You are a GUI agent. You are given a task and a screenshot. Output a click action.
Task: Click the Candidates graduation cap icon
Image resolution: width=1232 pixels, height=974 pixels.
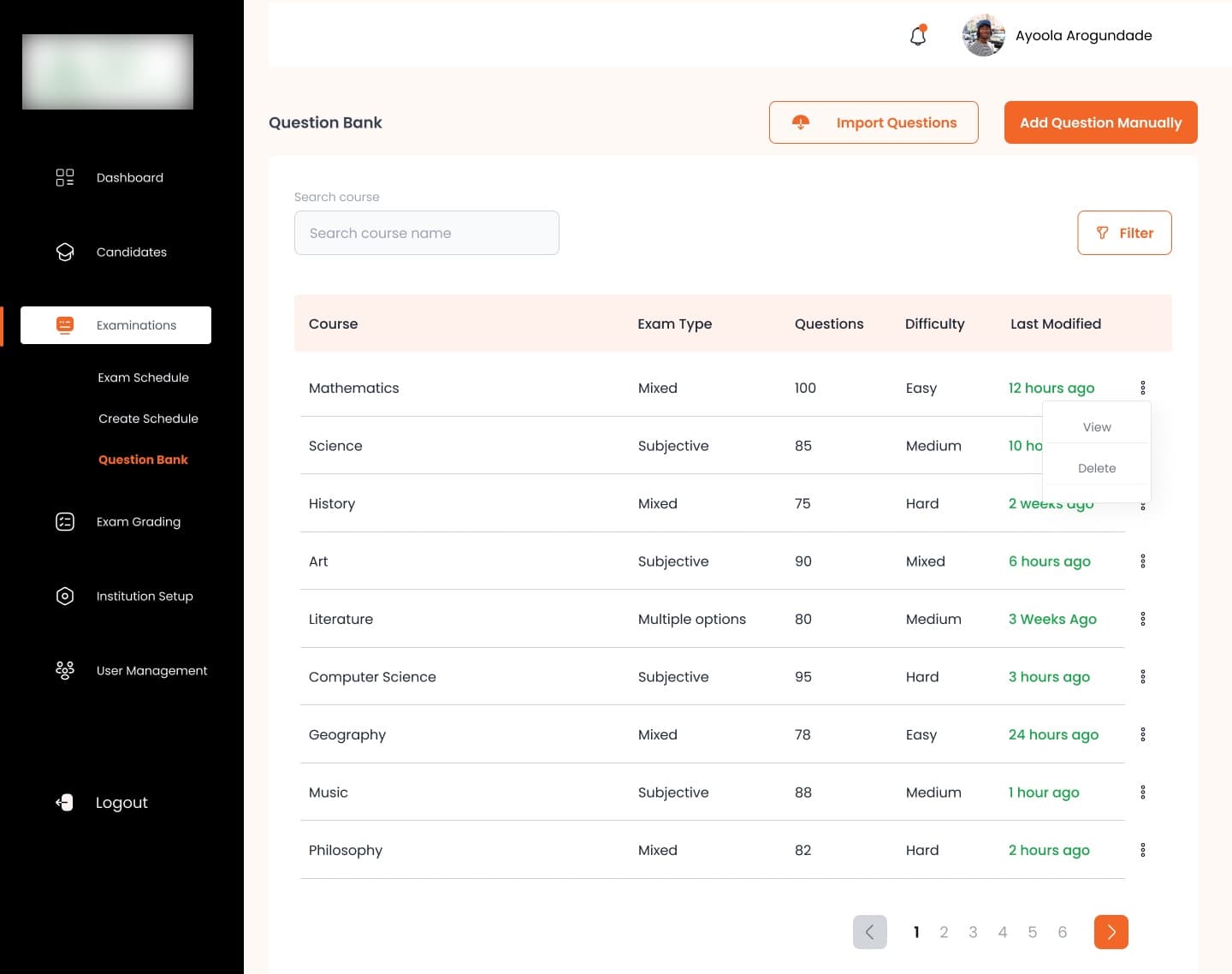(x=65, y=252)
